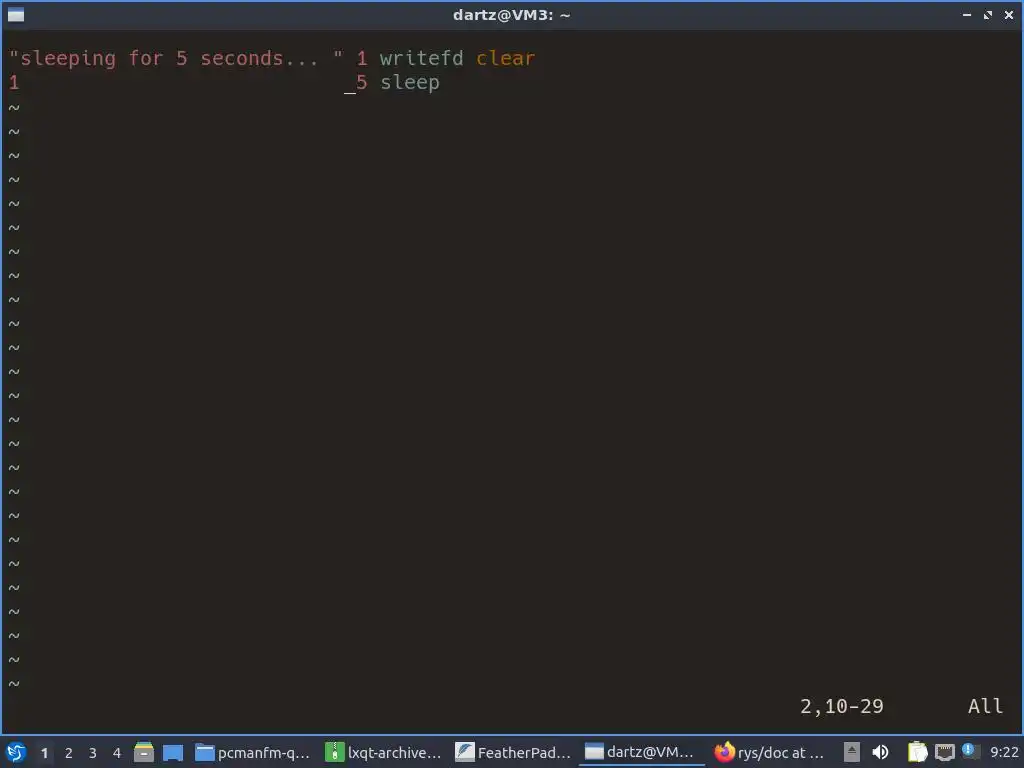Click the leading '1' on line two
Image resolution: width=1024 pixels, height=768 pixels.
[x=14, y=83]
